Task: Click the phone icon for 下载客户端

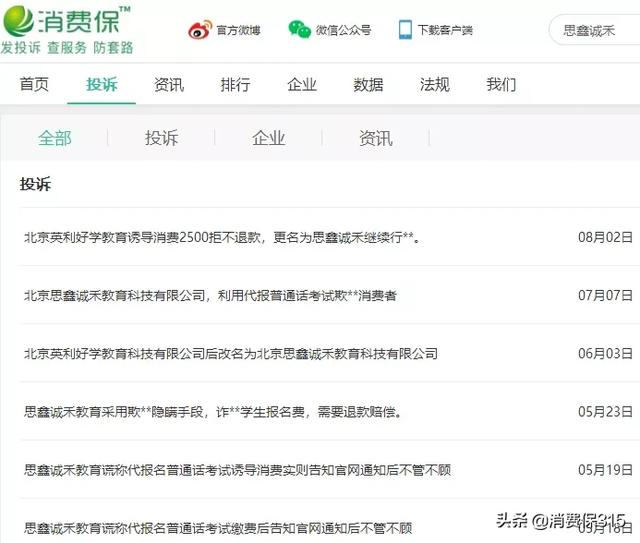Action: (x=405, y=29)
